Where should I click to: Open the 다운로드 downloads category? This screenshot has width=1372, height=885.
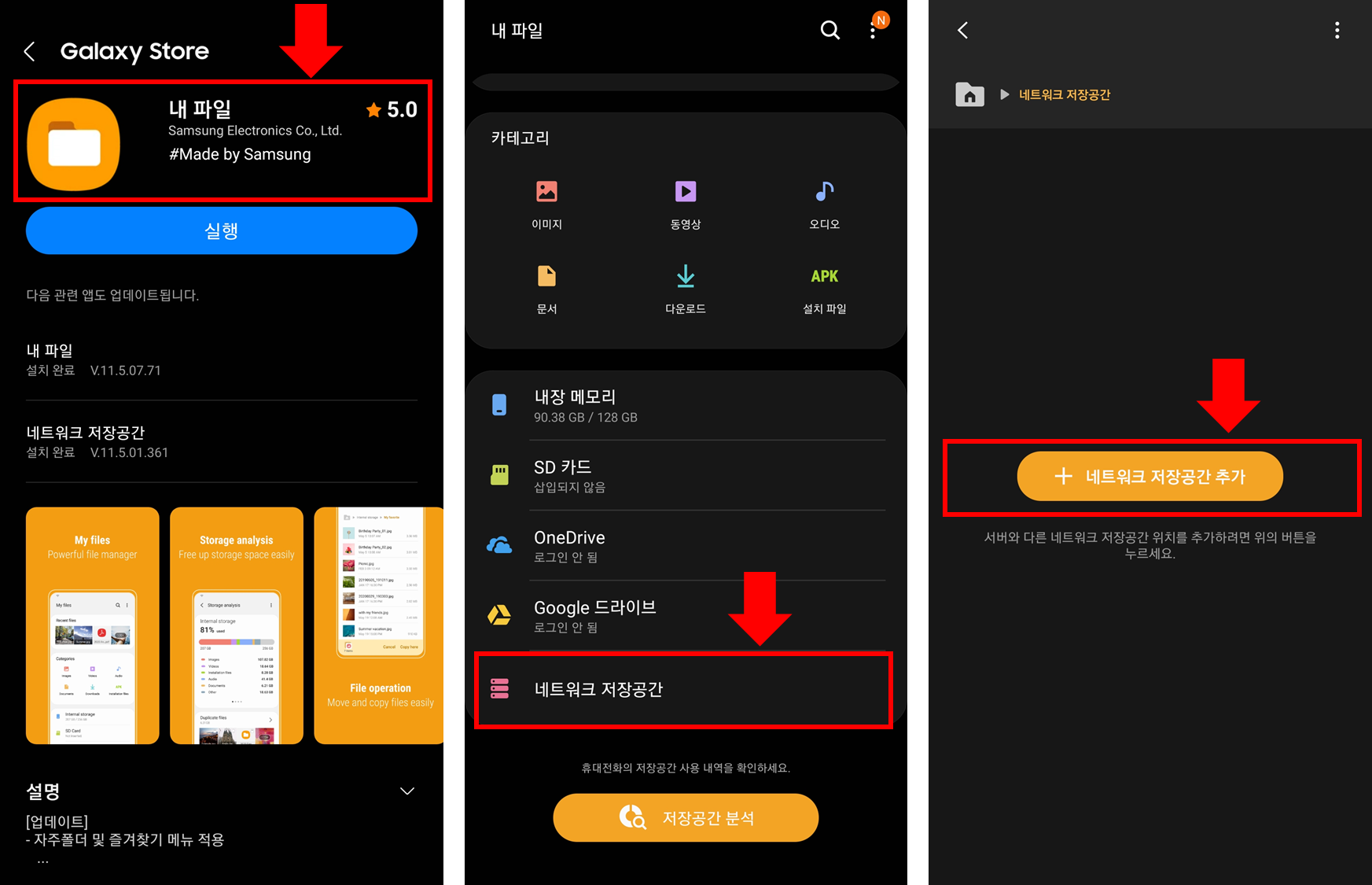click(686, 290)
